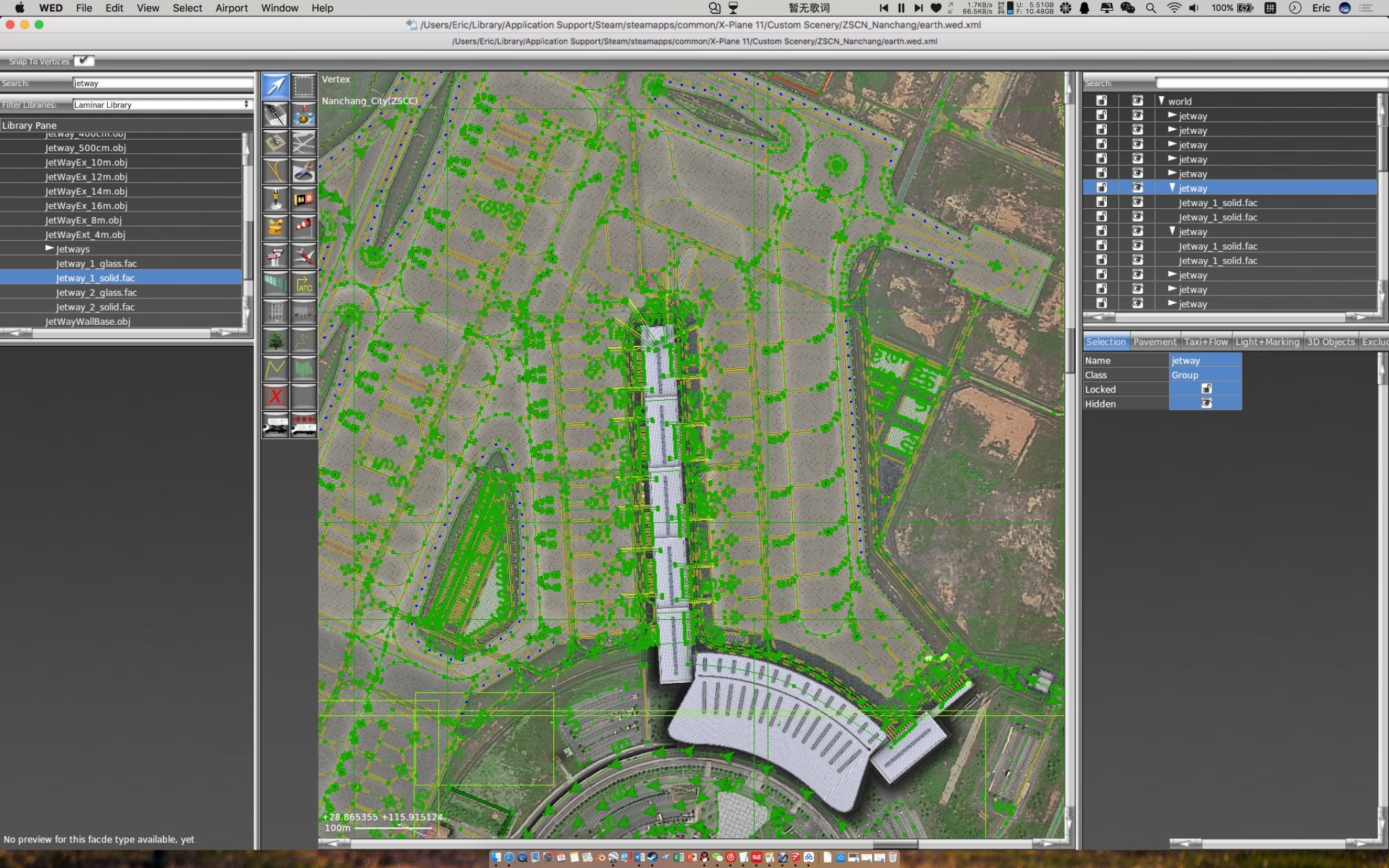Image resolution: width=1389 pixels, height=868 pixels.
Task: Pick the Tower Viewpoint tool
Action: pyautogui.click(x=275, y=256)
